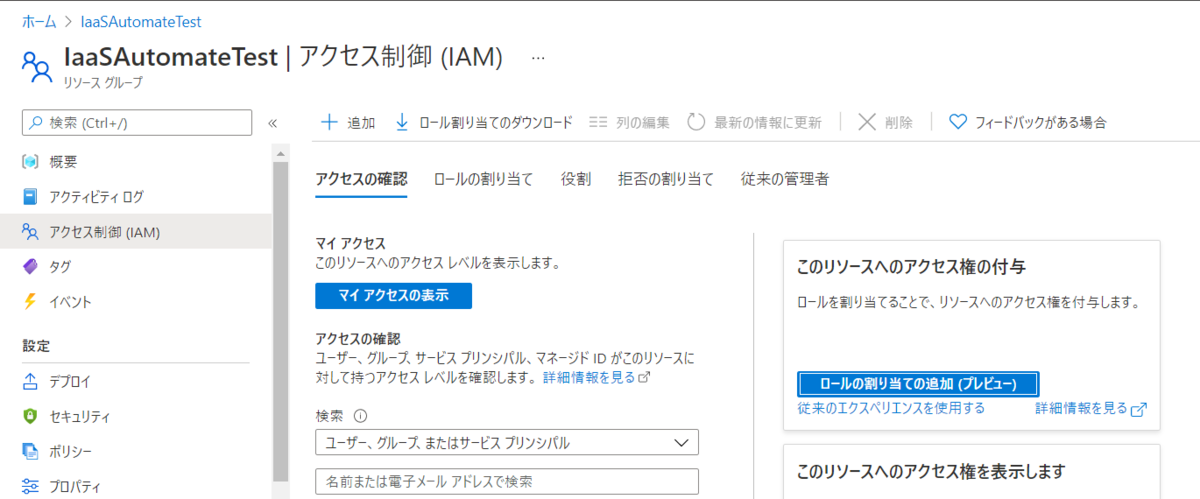Image resolution: width=1200 pixels, height=499 pixels.
Task: Collapse the sidebar with double chevron
Action: point(272,123)
